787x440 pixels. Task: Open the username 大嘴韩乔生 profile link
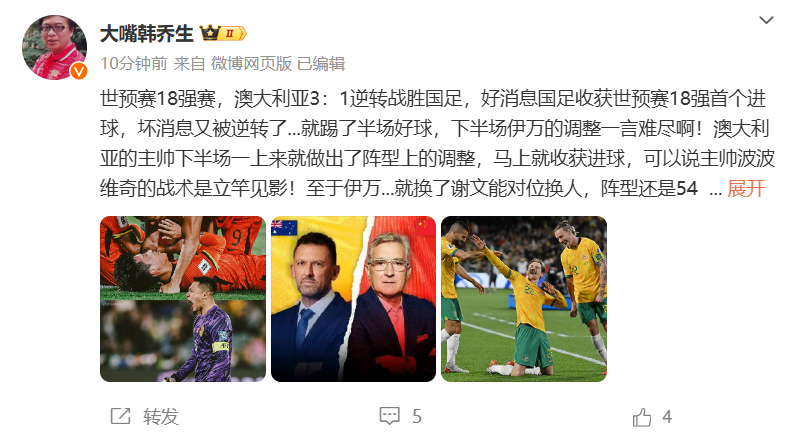tap(147, 34)
